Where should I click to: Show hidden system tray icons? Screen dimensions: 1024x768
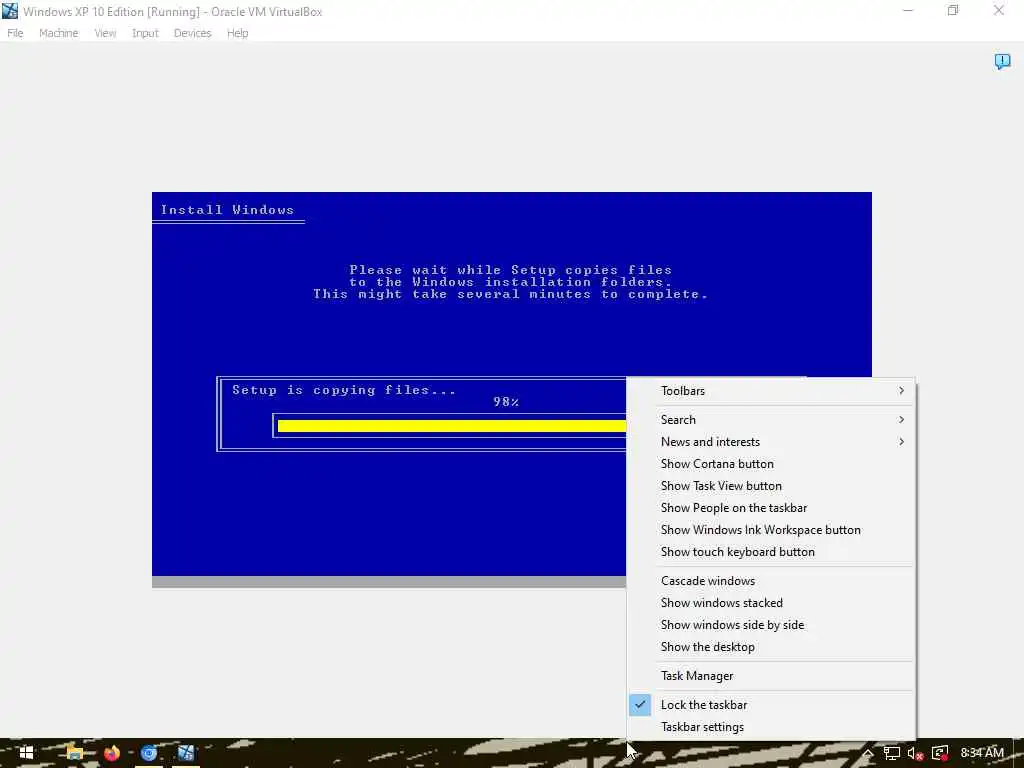(x=868, y=753)
